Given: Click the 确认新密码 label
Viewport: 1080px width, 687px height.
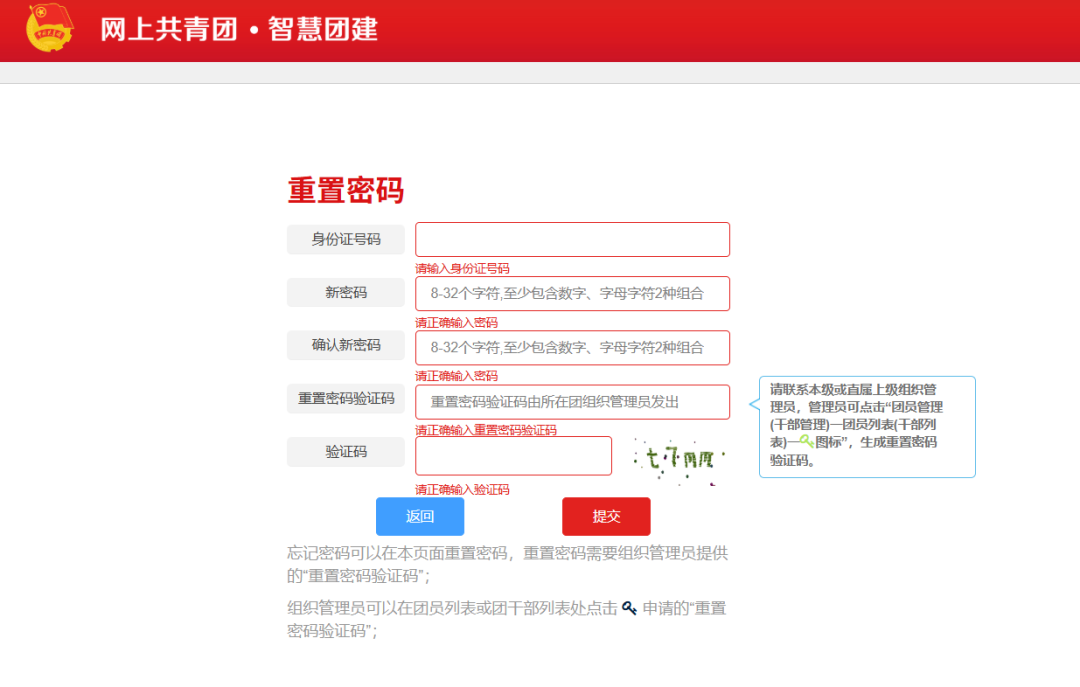Looking at the screenshot, I should pyautogui.click(x=346, y=345).
